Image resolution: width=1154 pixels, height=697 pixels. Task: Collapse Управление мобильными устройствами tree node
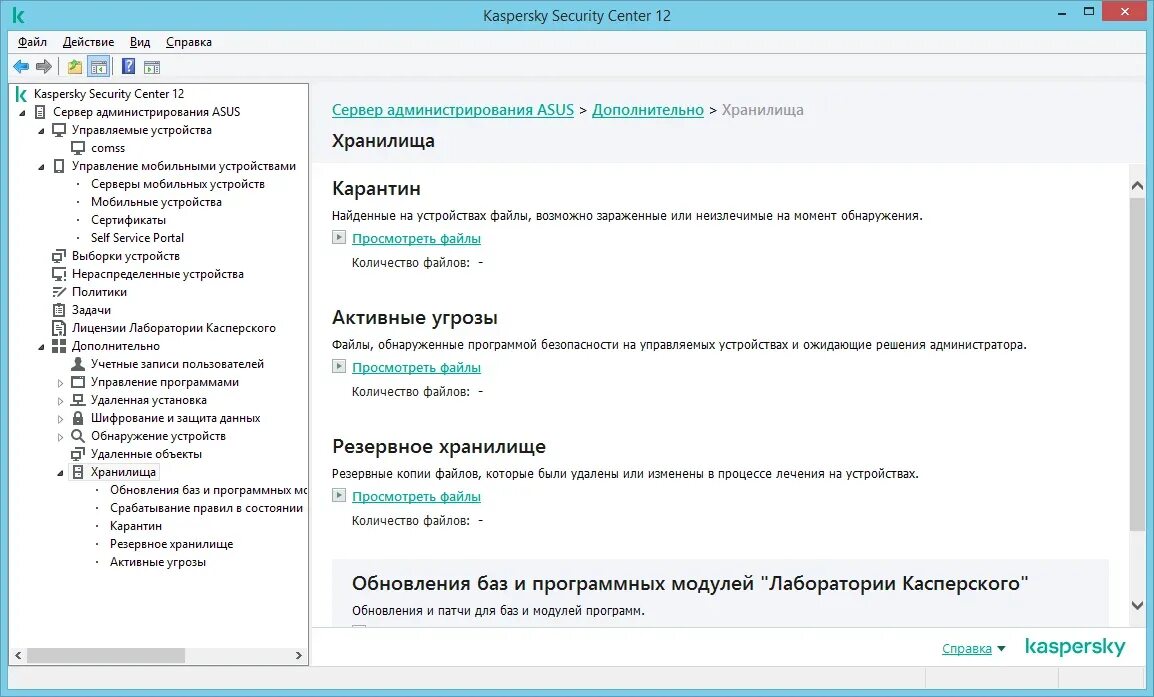41,167
